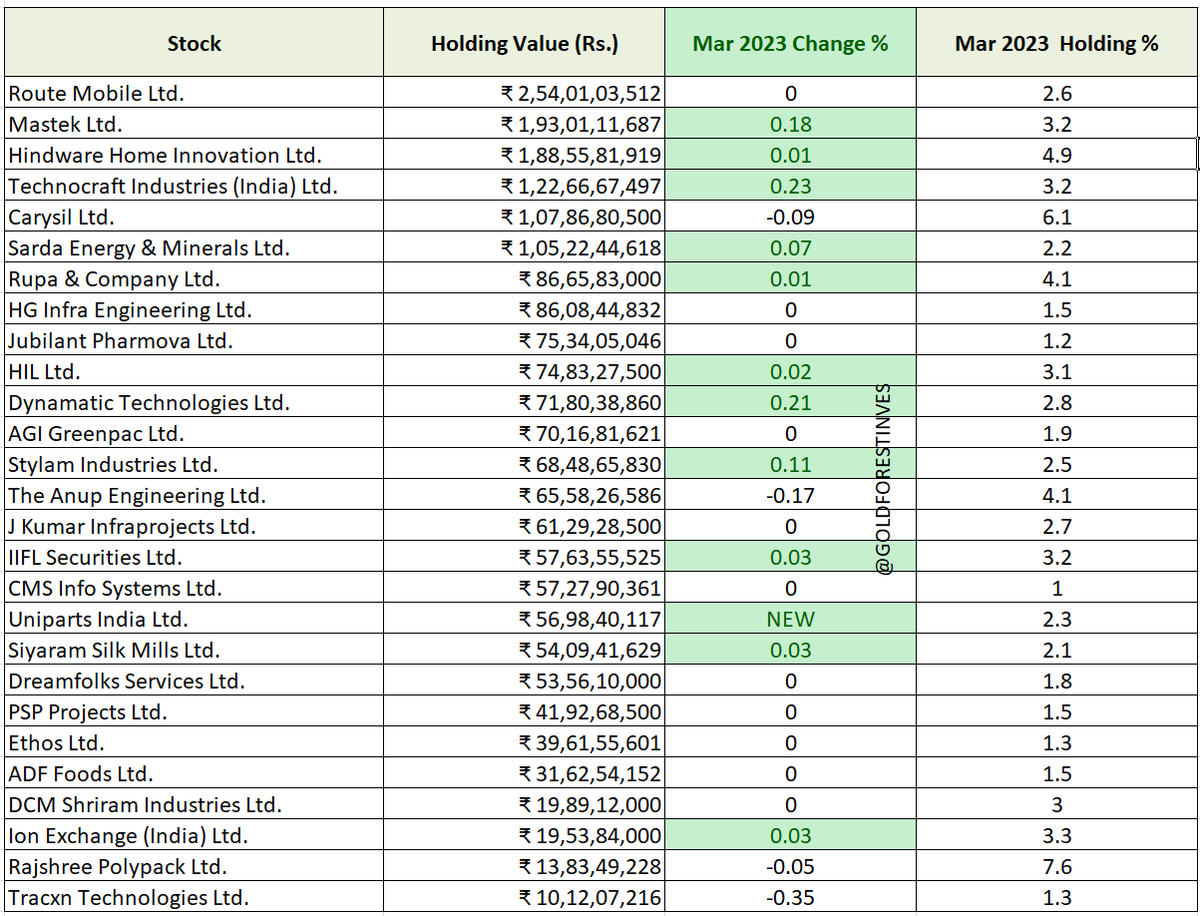Select holding value ₹ 13,83,49,228
This screenshot has width=1200, height=916.
coord(524,868)
